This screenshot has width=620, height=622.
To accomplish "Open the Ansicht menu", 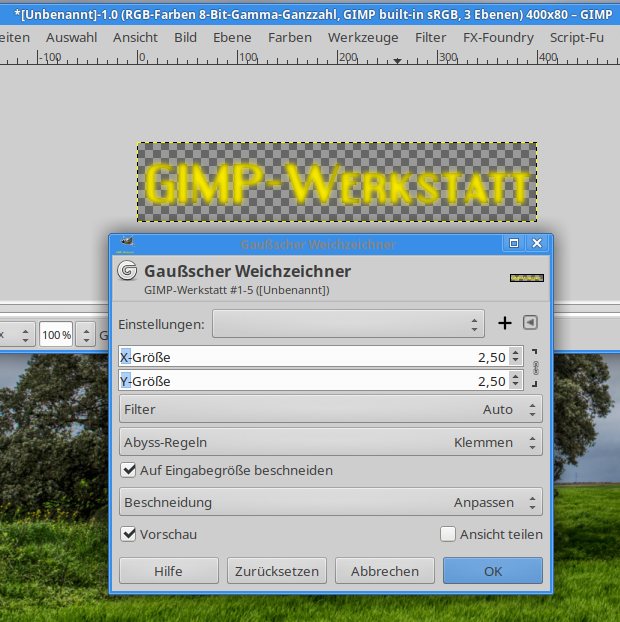I will [135, 38].
